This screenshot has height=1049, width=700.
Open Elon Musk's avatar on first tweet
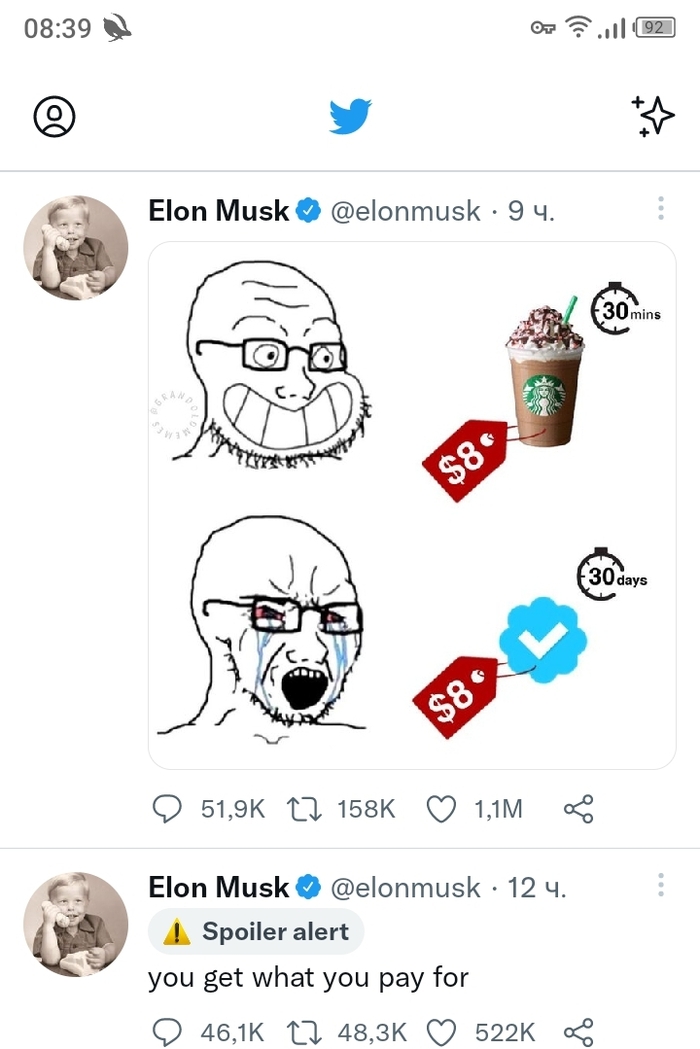tap(76, 248)
